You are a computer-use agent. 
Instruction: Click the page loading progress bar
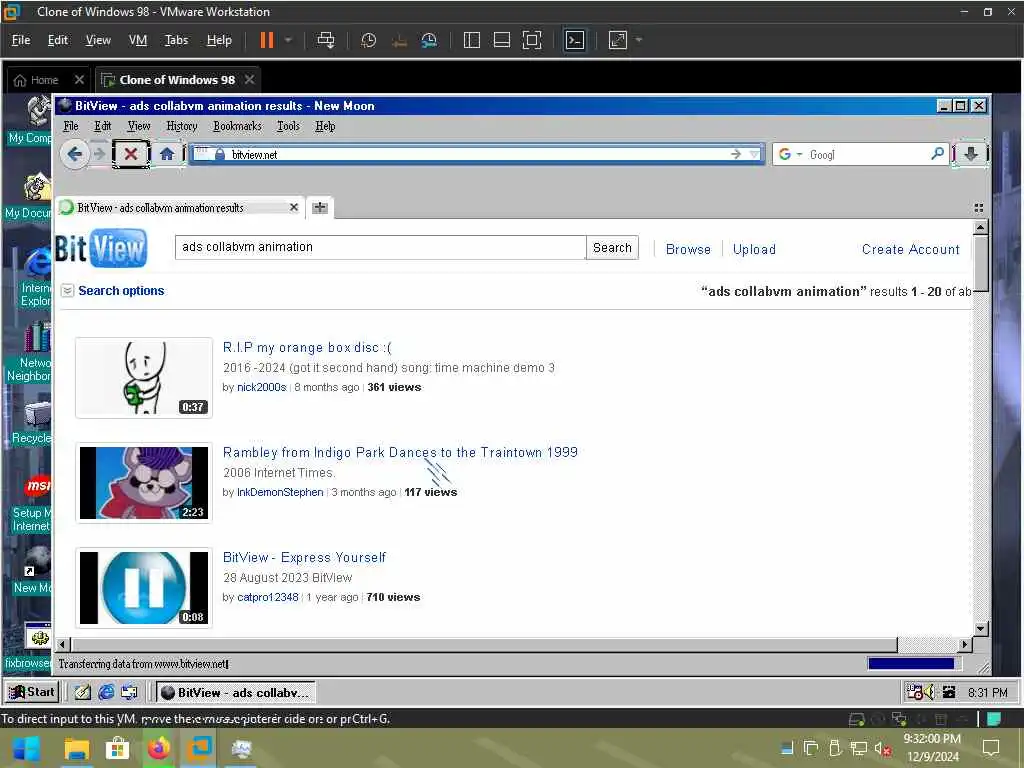point(914,664)
